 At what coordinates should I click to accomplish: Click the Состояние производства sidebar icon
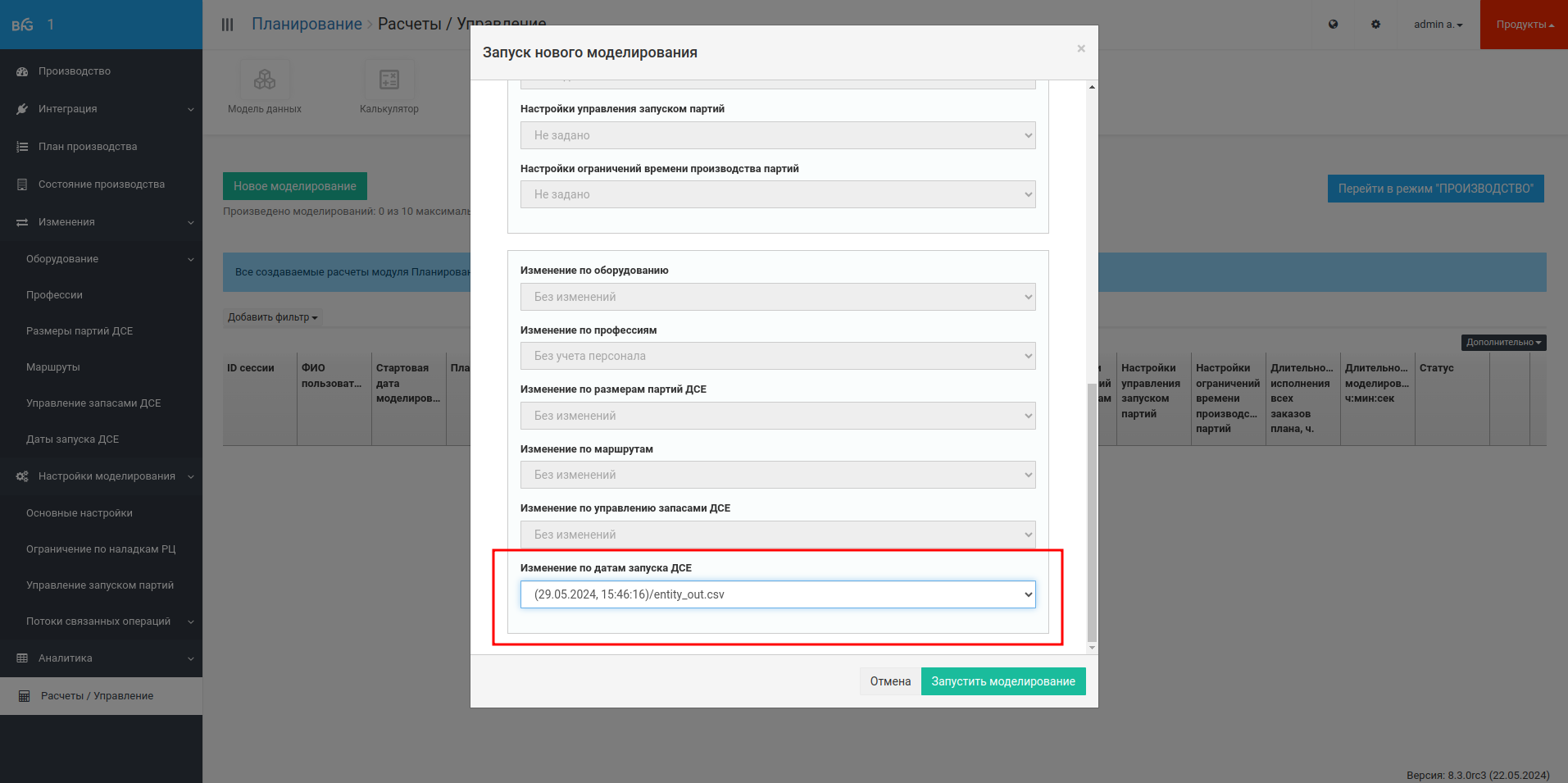tap(22, 184)
